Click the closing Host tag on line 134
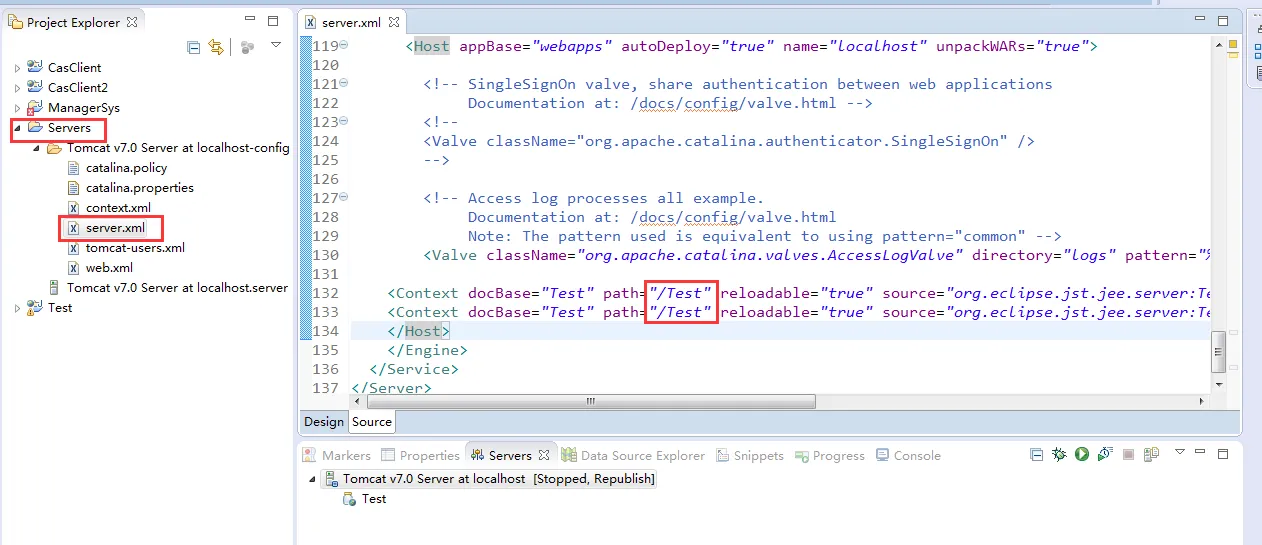The image size is (1262, 545). click(419, 331)
